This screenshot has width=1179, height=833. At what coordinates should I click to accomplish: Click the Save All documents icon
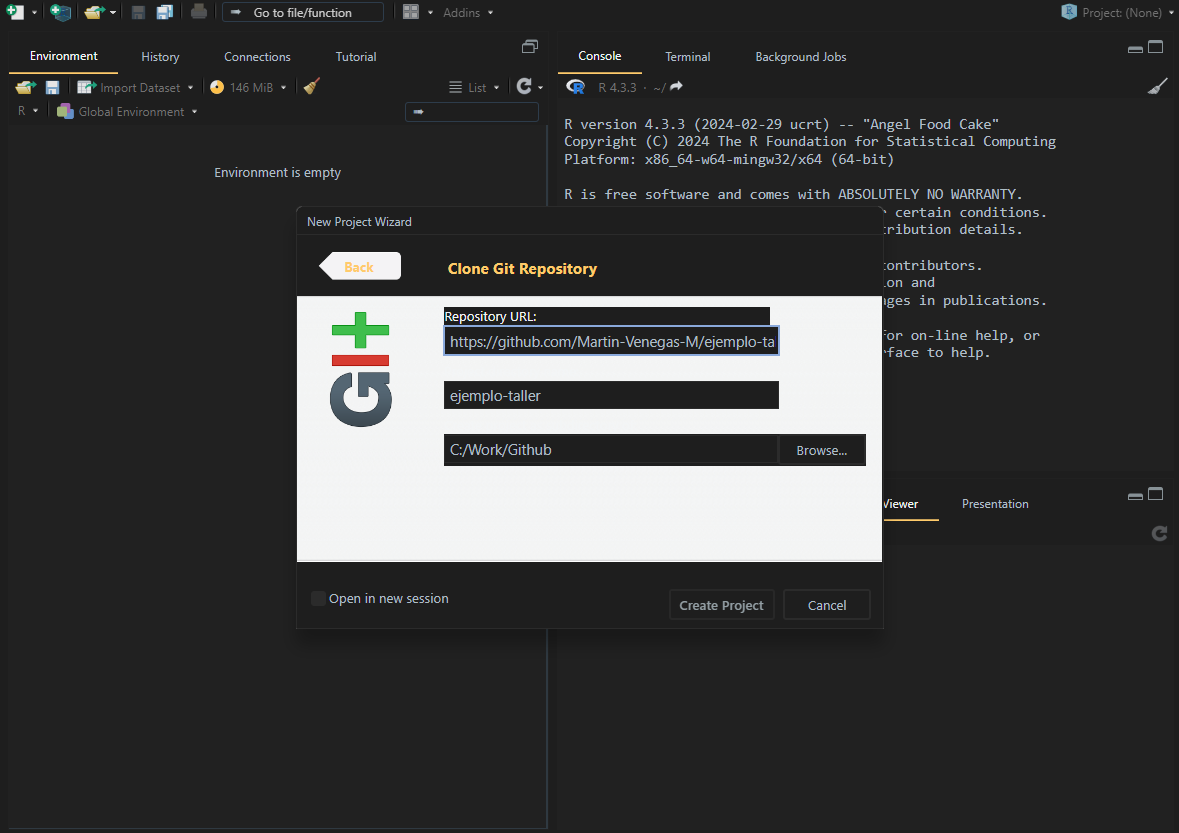click(165, 12)
